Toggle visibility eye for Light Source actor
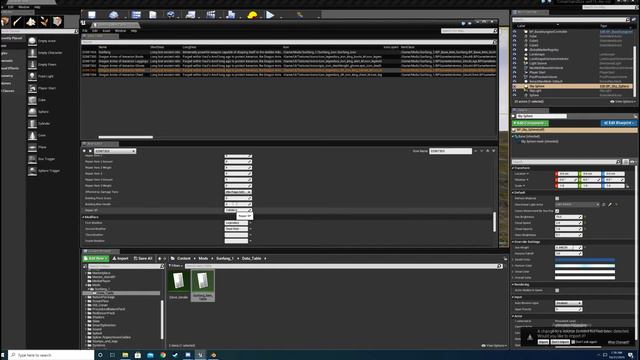Screen dimensions: 640x360 (x=514, y=63)
